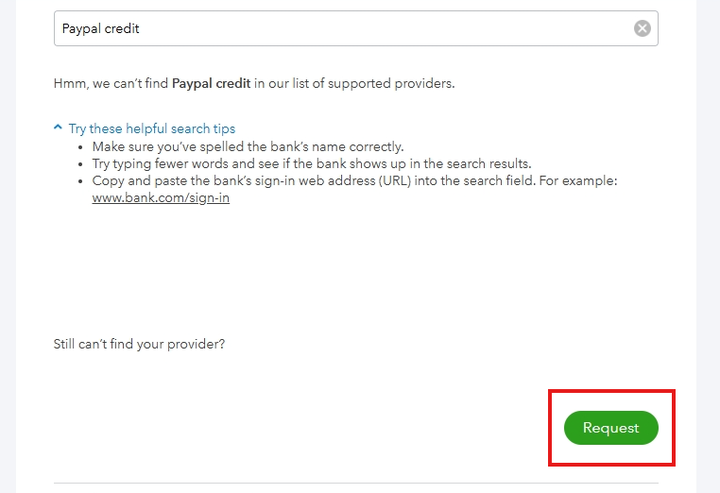
Task: Click the provider search input field
Action: [x=340, y=28]
